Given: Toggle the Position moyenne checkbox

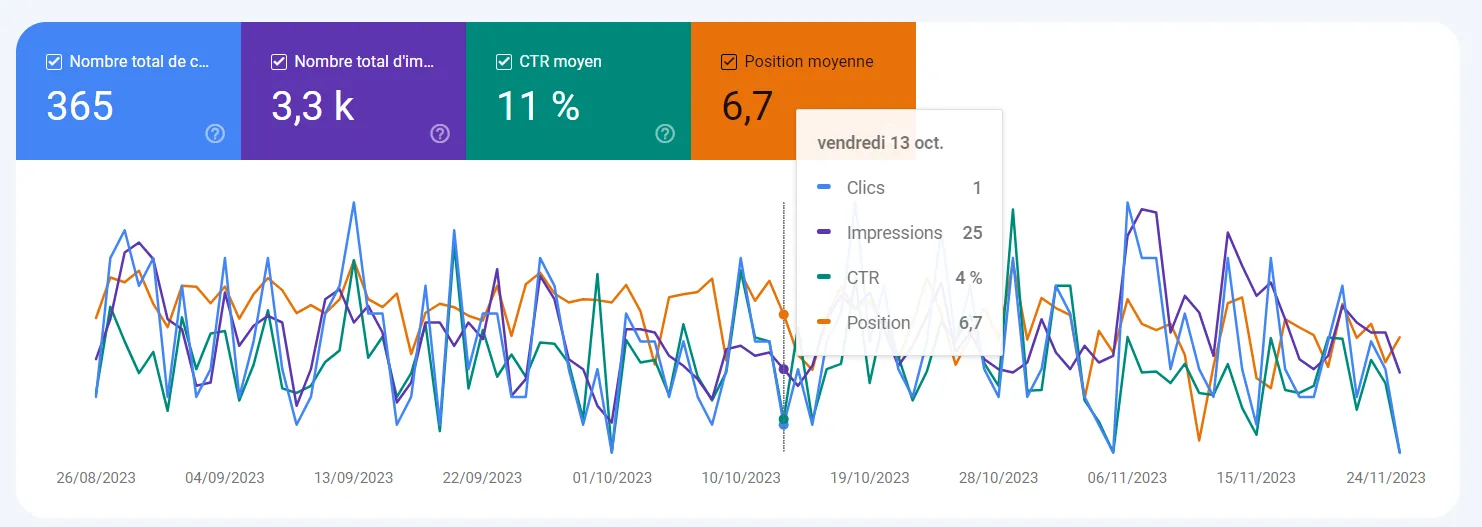Looking at the screenshot, I should [x=729, y=62].
